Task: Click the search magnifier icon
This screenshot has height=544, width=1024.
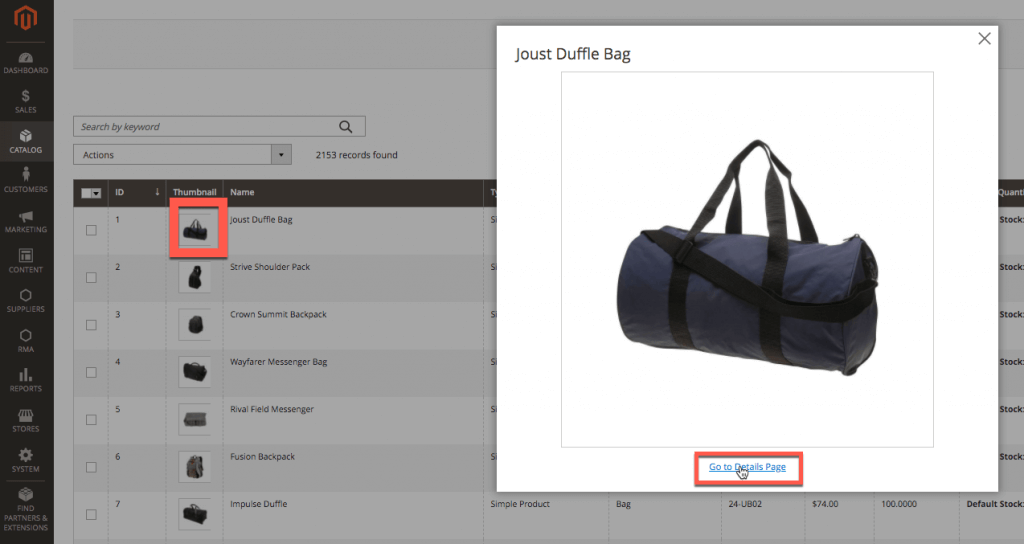Action: 346,127
